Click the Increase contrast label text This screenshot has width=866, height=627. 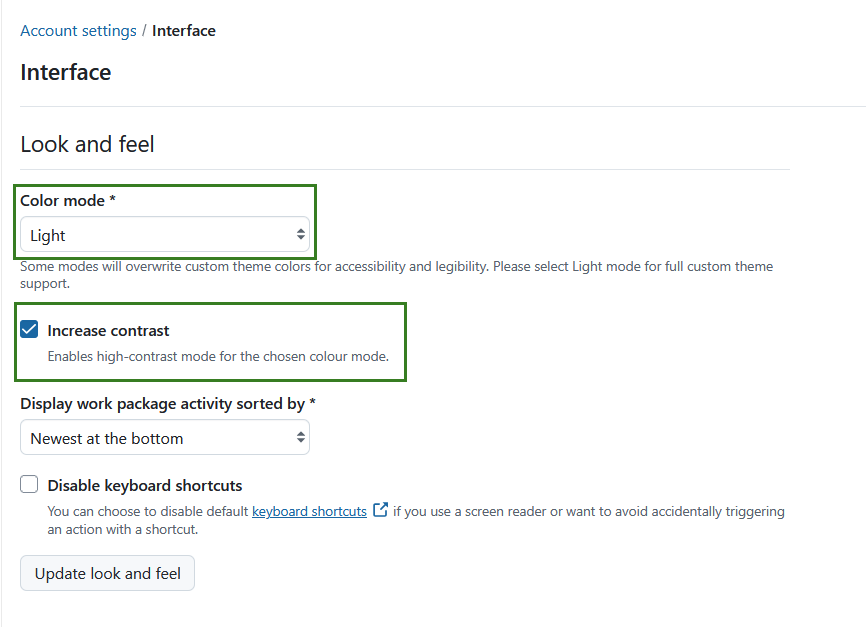click(108, 330)
